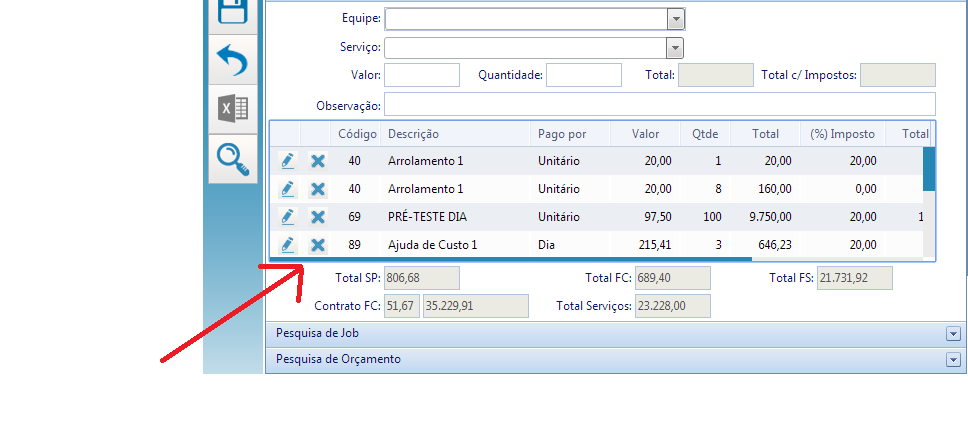Screen dimensions: 968x426
Task: Select the Total FS value 21.731,92
Action: click(x=855, y=278)
